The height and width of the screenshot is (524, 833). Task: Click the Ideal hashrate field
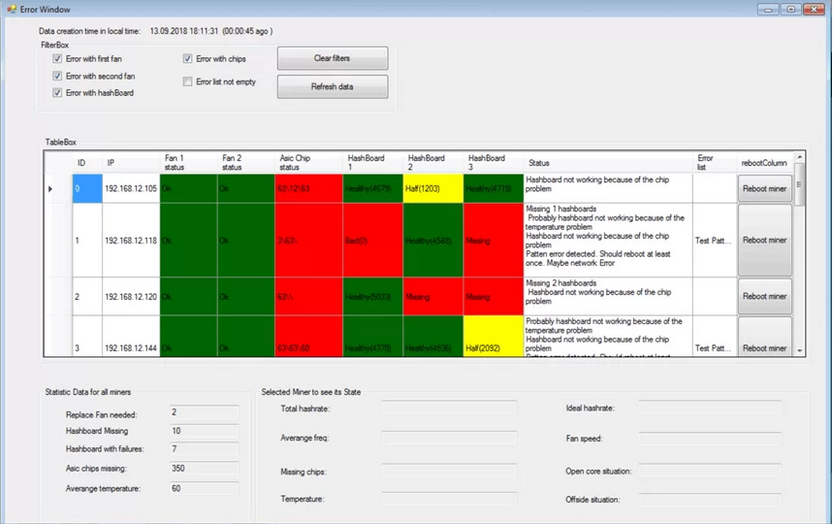coord(710,408)
